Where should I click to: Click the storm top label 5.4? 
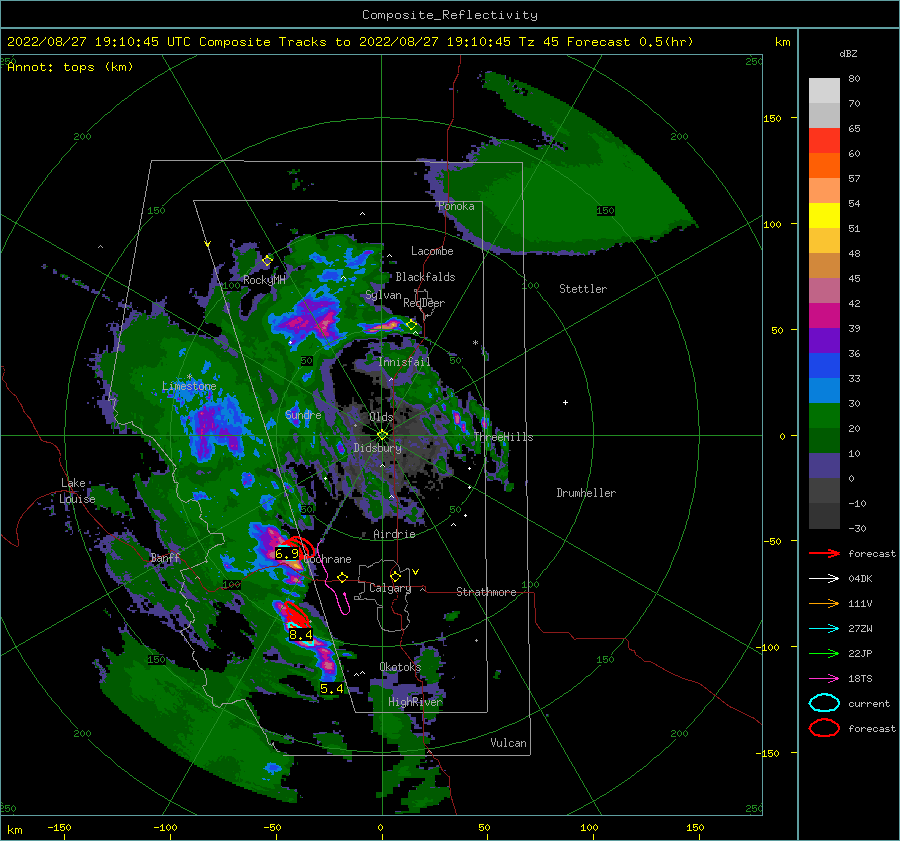(x=332, y=688)
